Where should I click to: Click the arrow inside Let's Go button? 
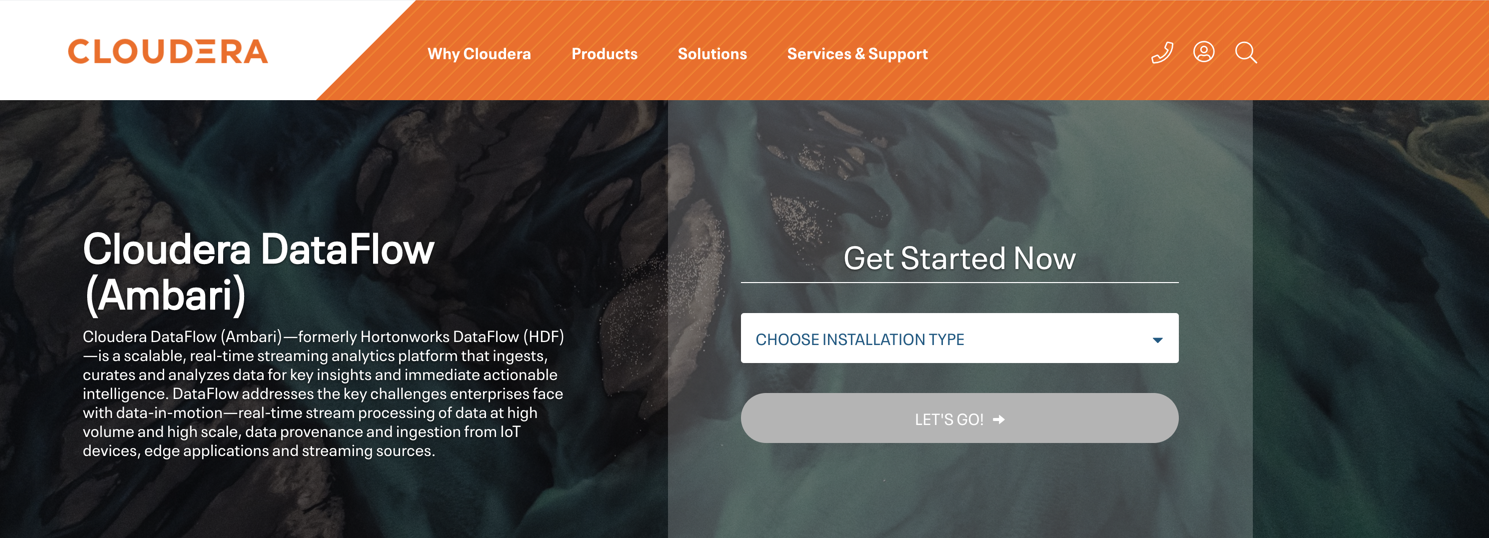point(999,419)
